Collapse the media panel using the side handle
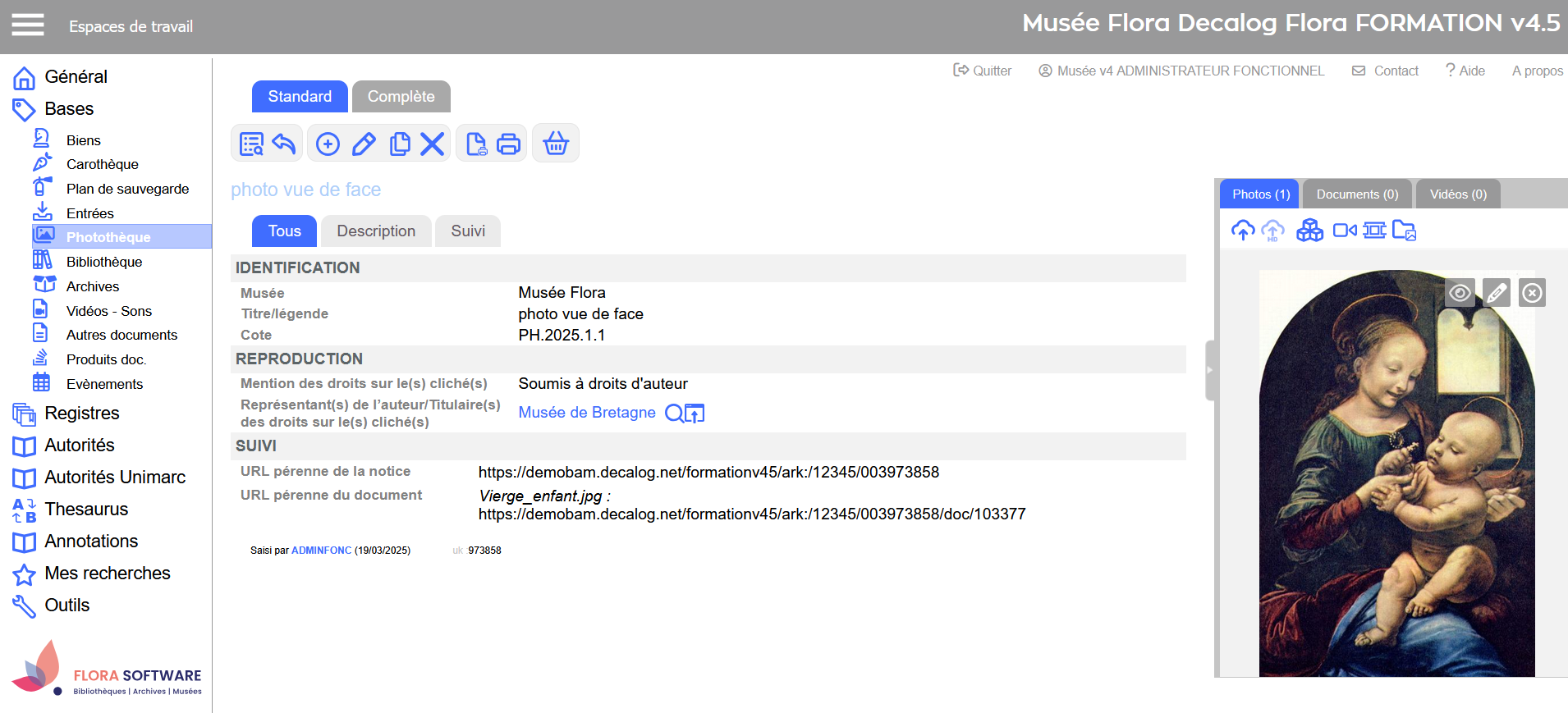Screen dimensions: 1568x713 click(1209, 370)
